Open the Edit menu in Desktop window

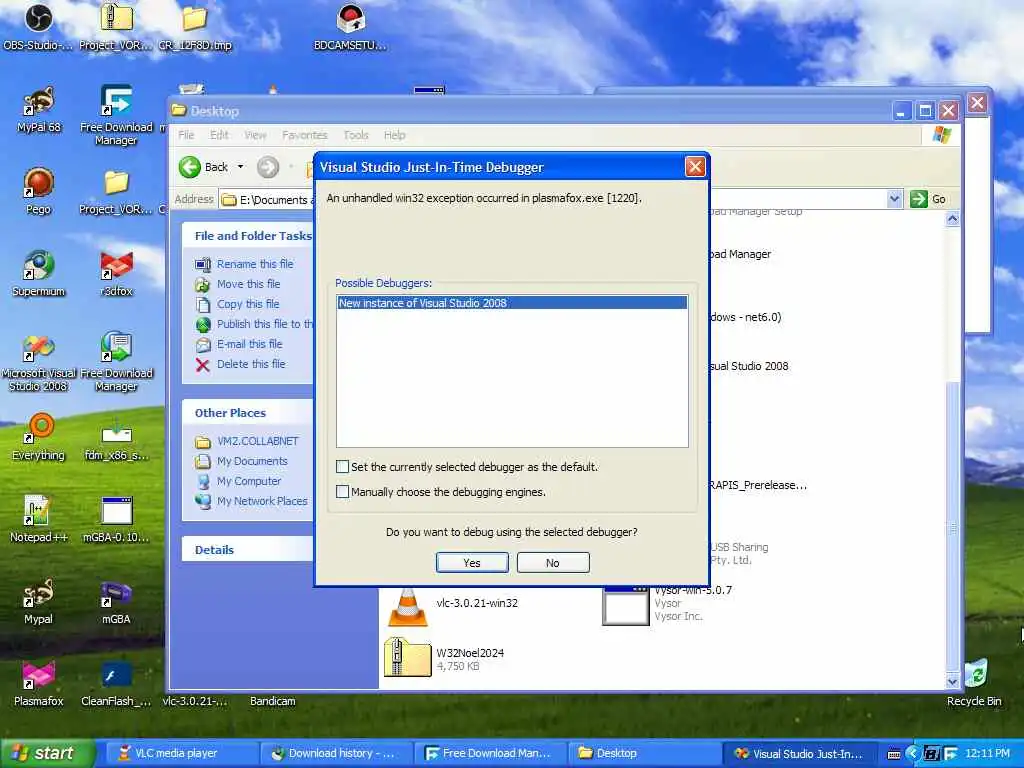coord(219,135)
